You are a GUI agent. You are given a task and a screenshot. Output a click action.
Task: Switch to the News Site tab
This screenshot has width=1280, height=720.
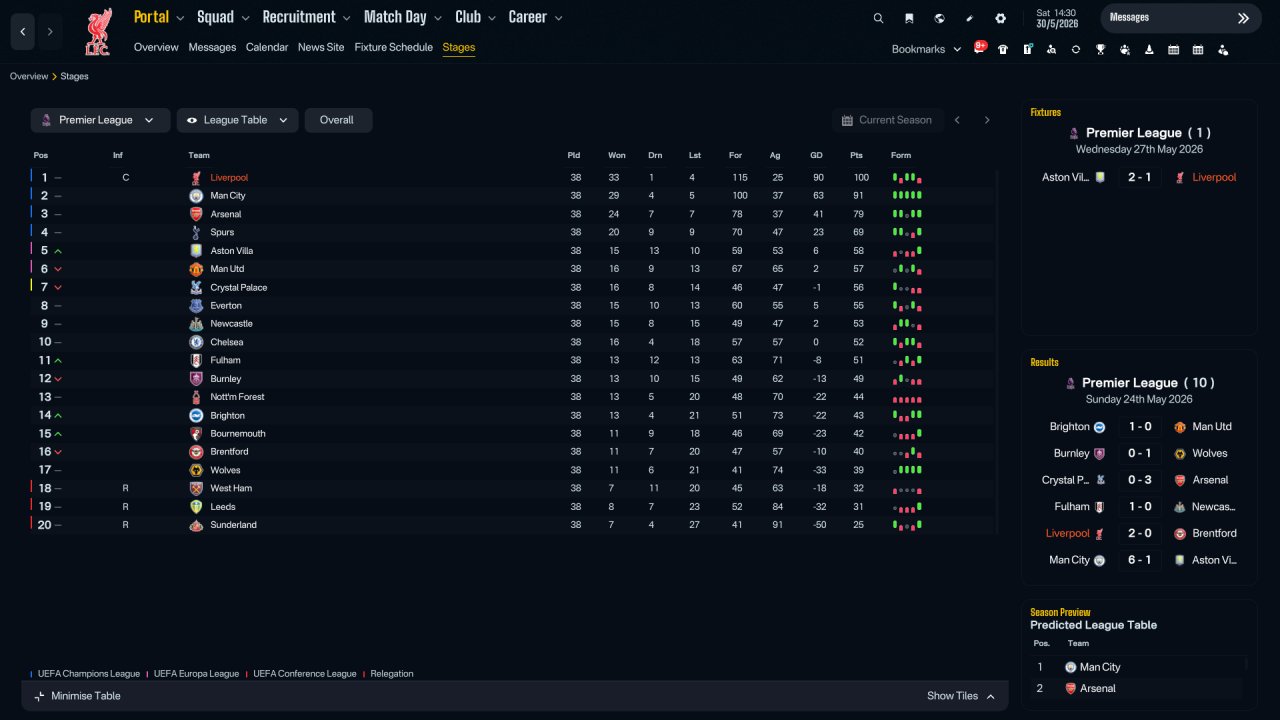pyautogui.click(x=321, y=47)
